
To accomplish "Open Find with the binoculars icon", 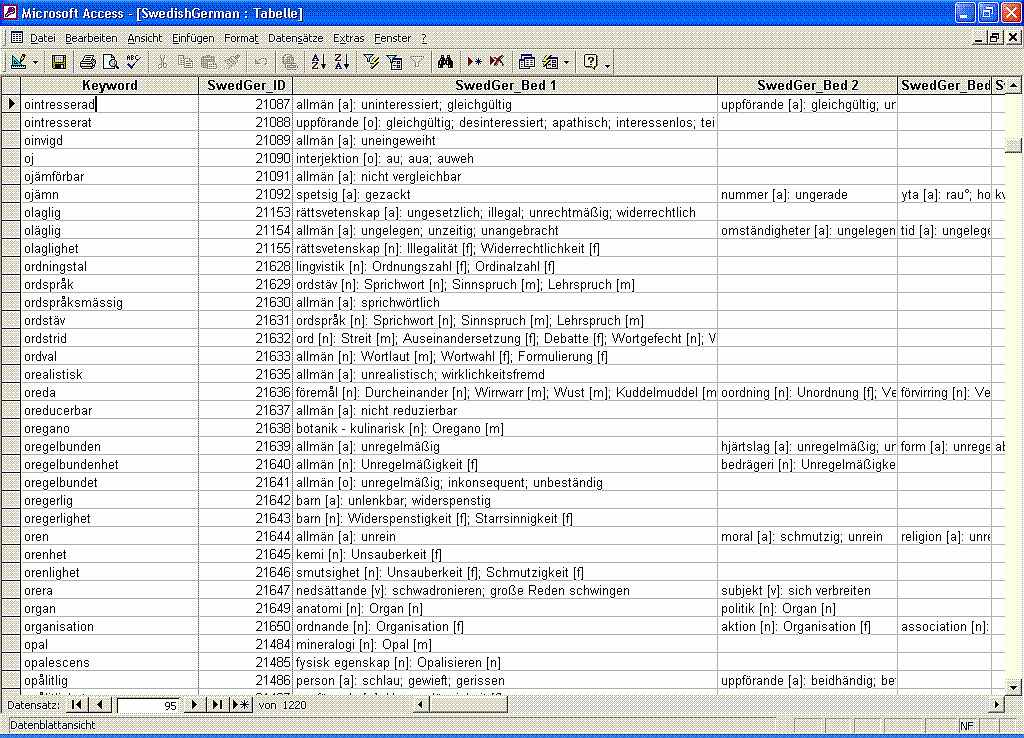I will pyautogui.click(x=445, y=62).
